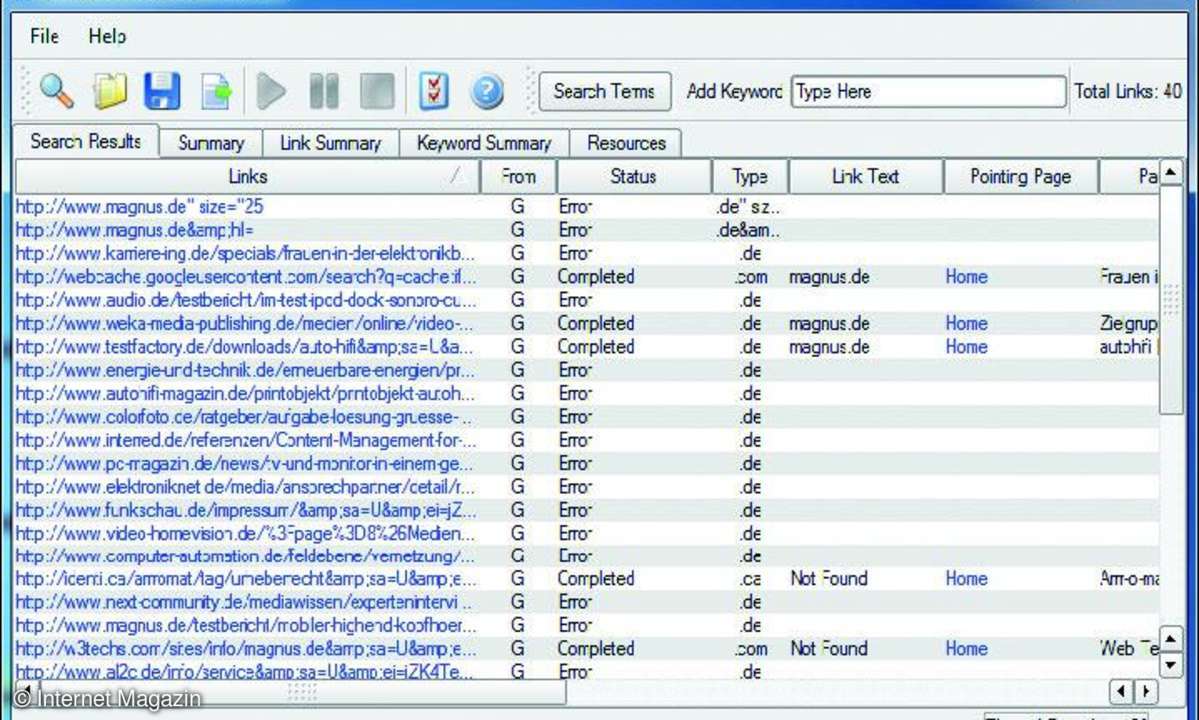Select the next-community.de mediawissen link

(x=244, y=602)
